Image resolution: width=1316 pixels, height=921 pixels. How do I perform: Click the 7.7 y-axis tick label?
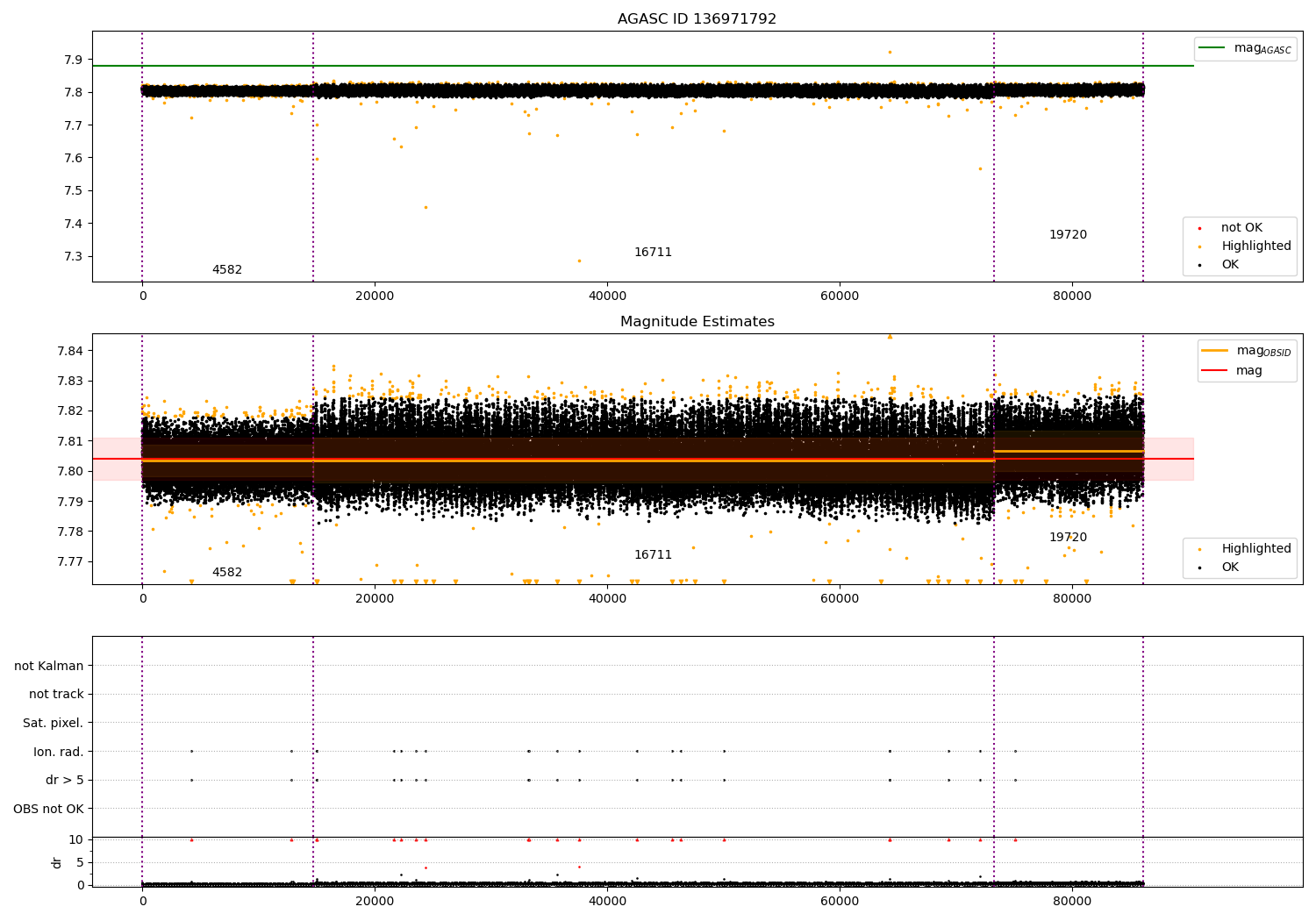tap(75, 125)
